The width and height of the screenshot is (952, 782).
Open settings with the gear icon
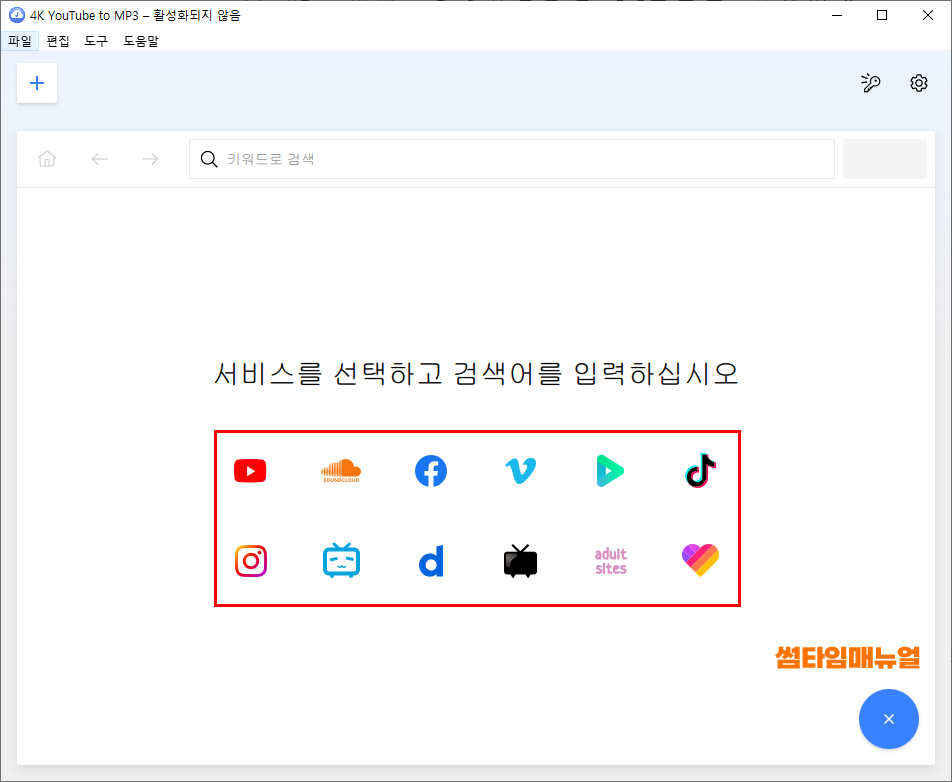(x=919, y=83)
